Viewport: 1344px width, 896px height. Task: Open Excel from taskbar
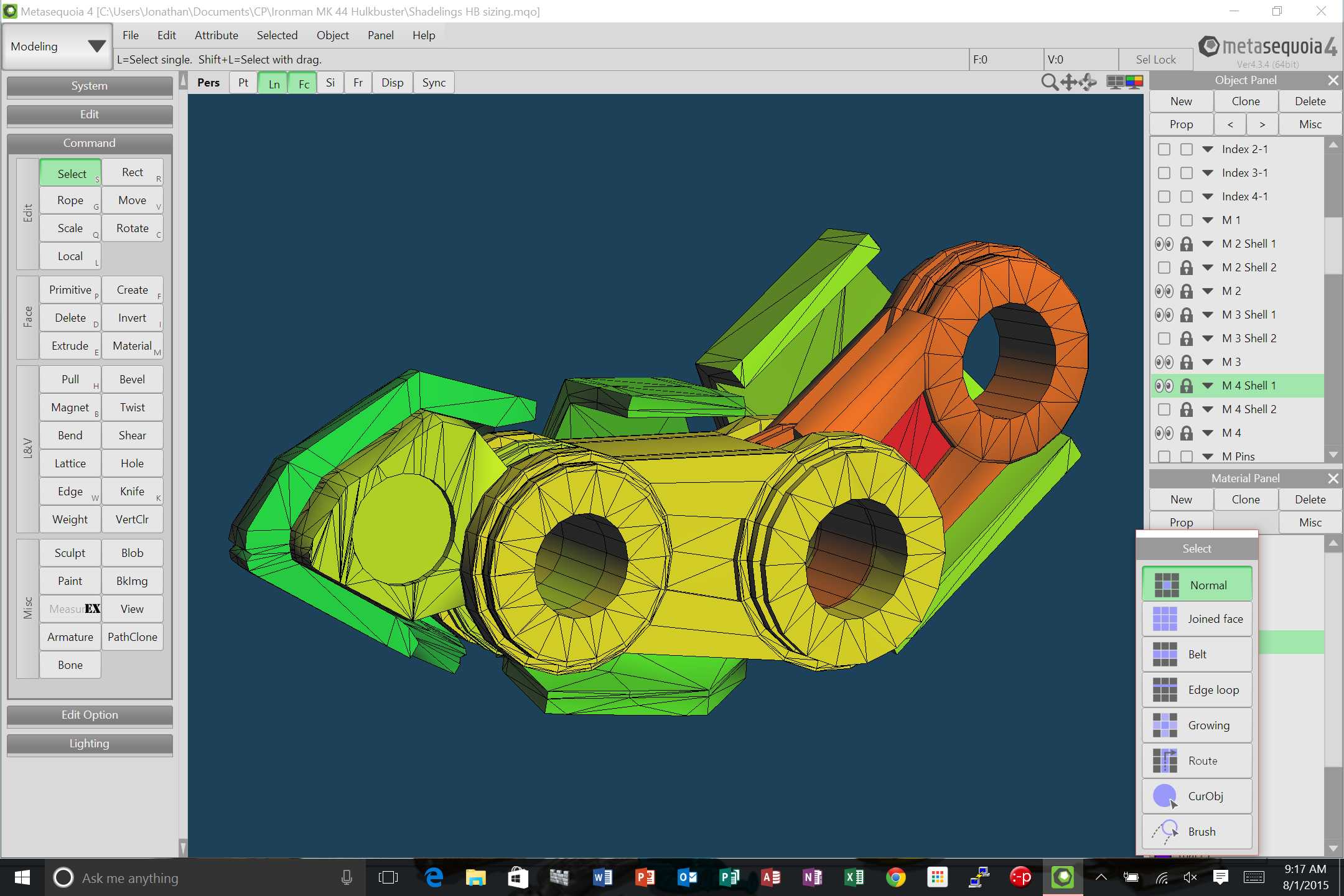click(854, 877)
